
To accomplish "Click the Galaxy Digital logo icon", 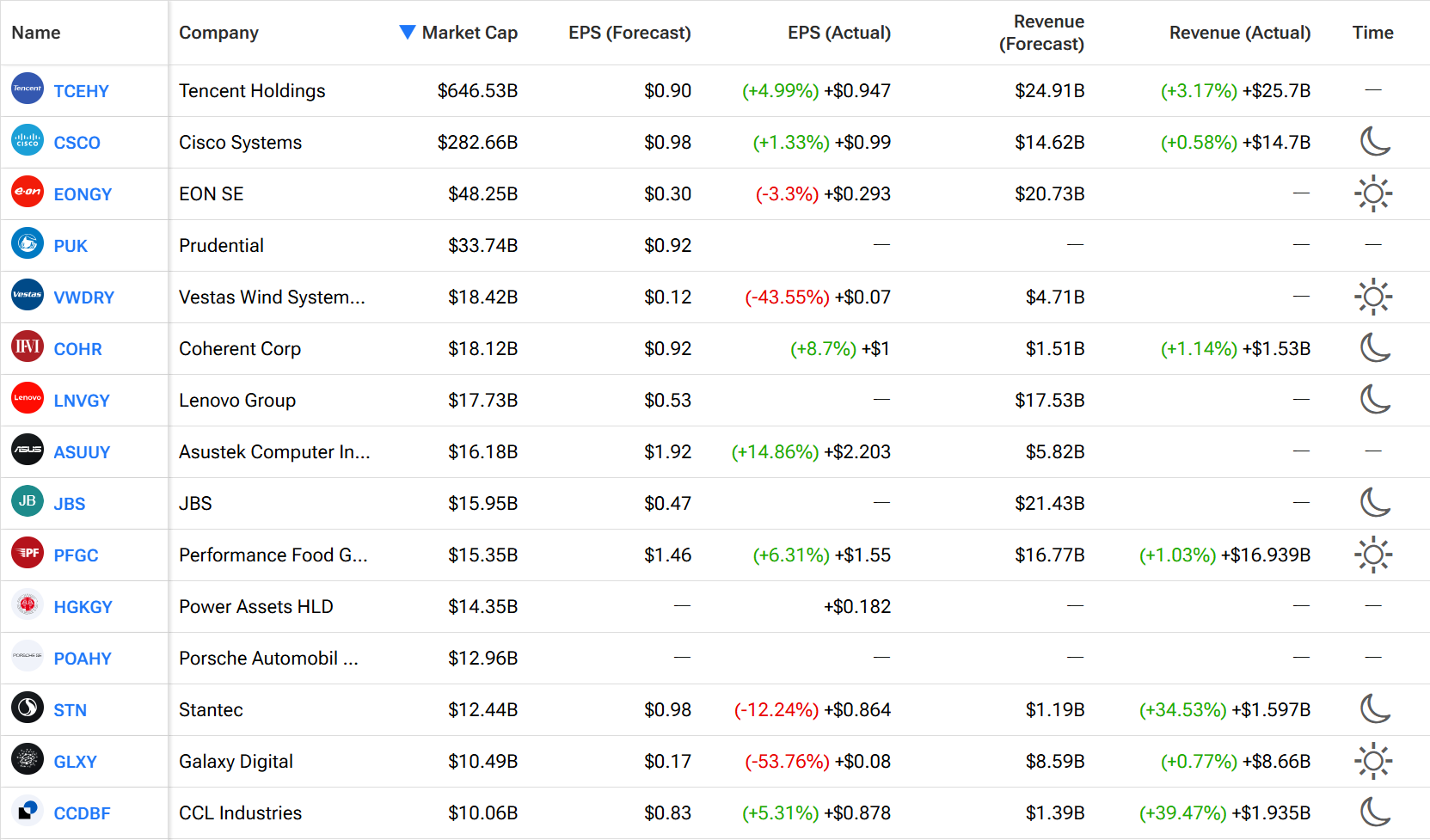I will click(x=28, y=759).
